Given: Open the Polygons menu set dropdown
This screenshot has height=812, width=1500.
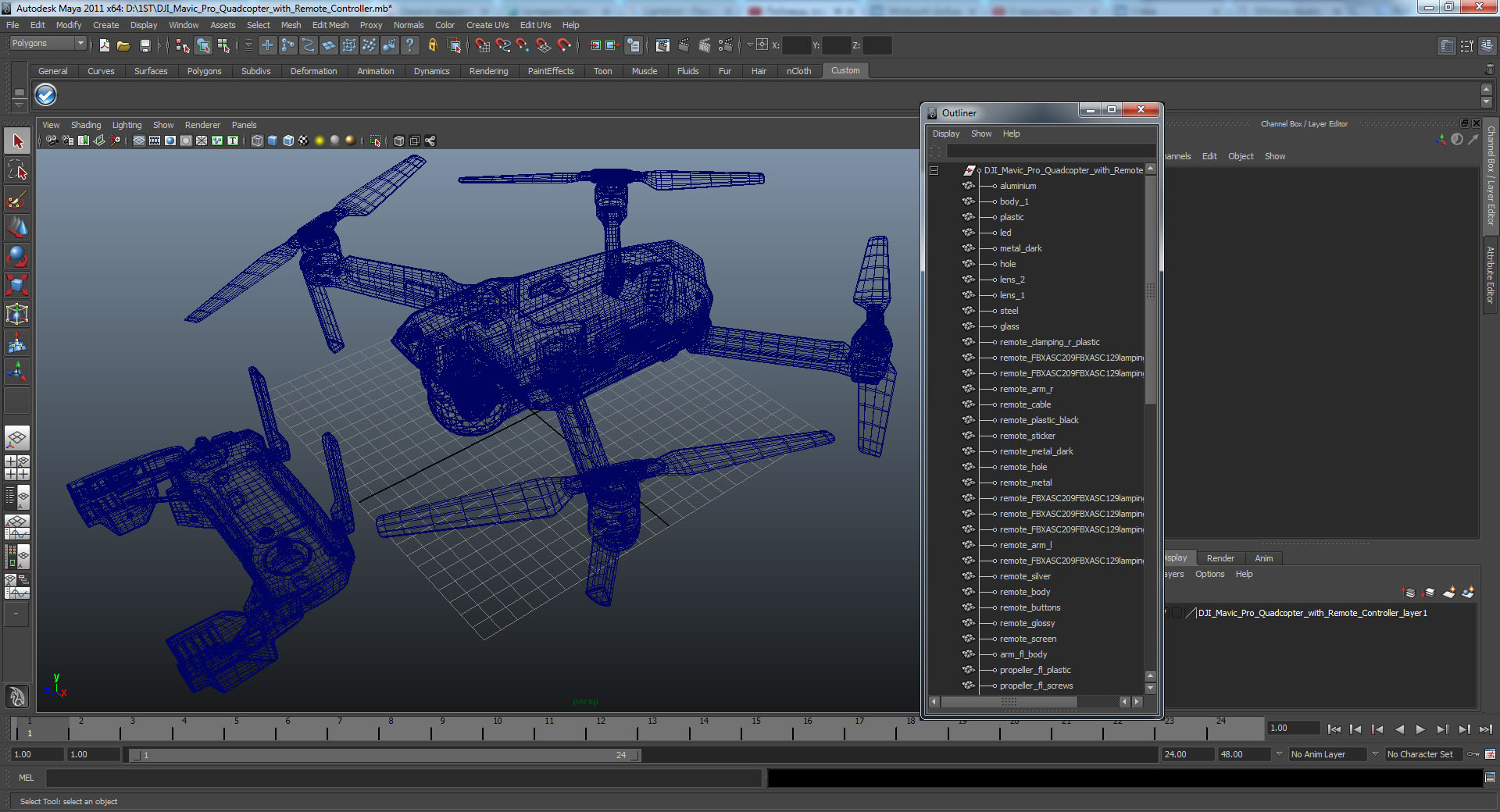Looking at the screenshot, I should (x=47, y=44).
